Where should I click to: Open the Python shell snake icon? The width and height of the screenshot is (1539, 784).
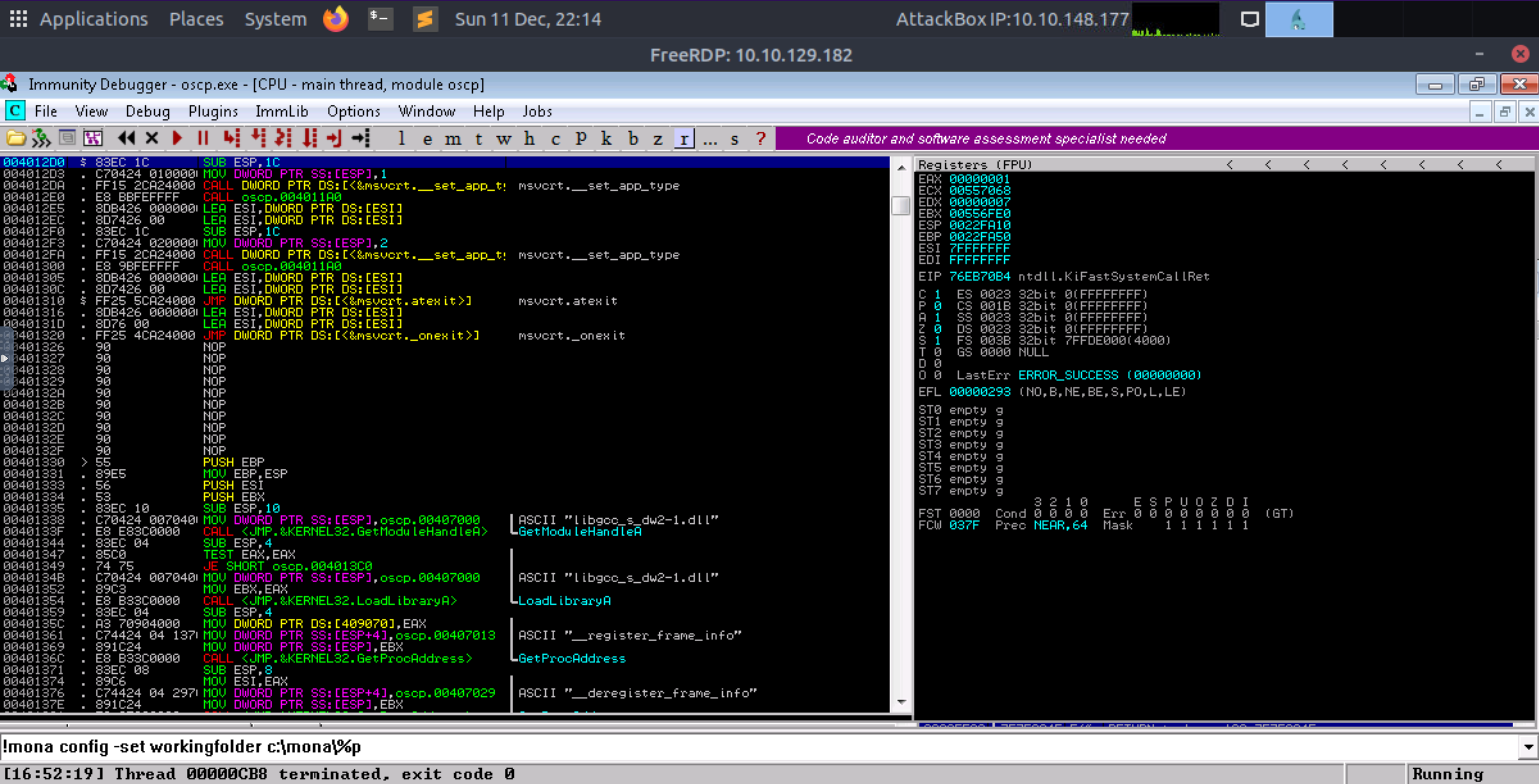[x=41, y=138]
